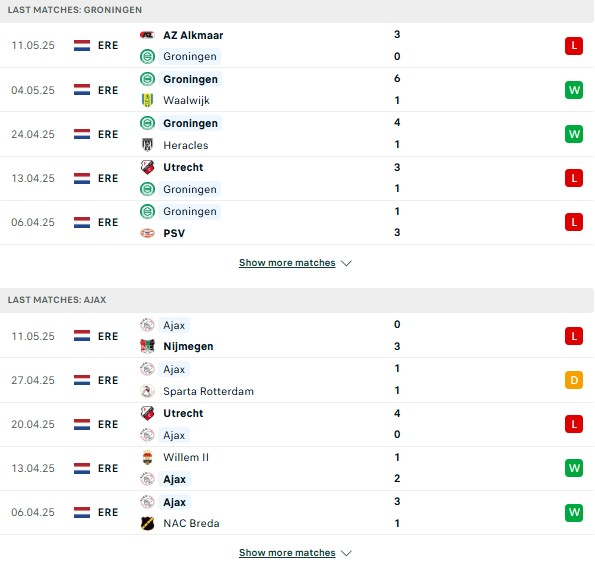
Task: Click the red L badge for AZ Alkmaar match
Action: pos(574,46)
